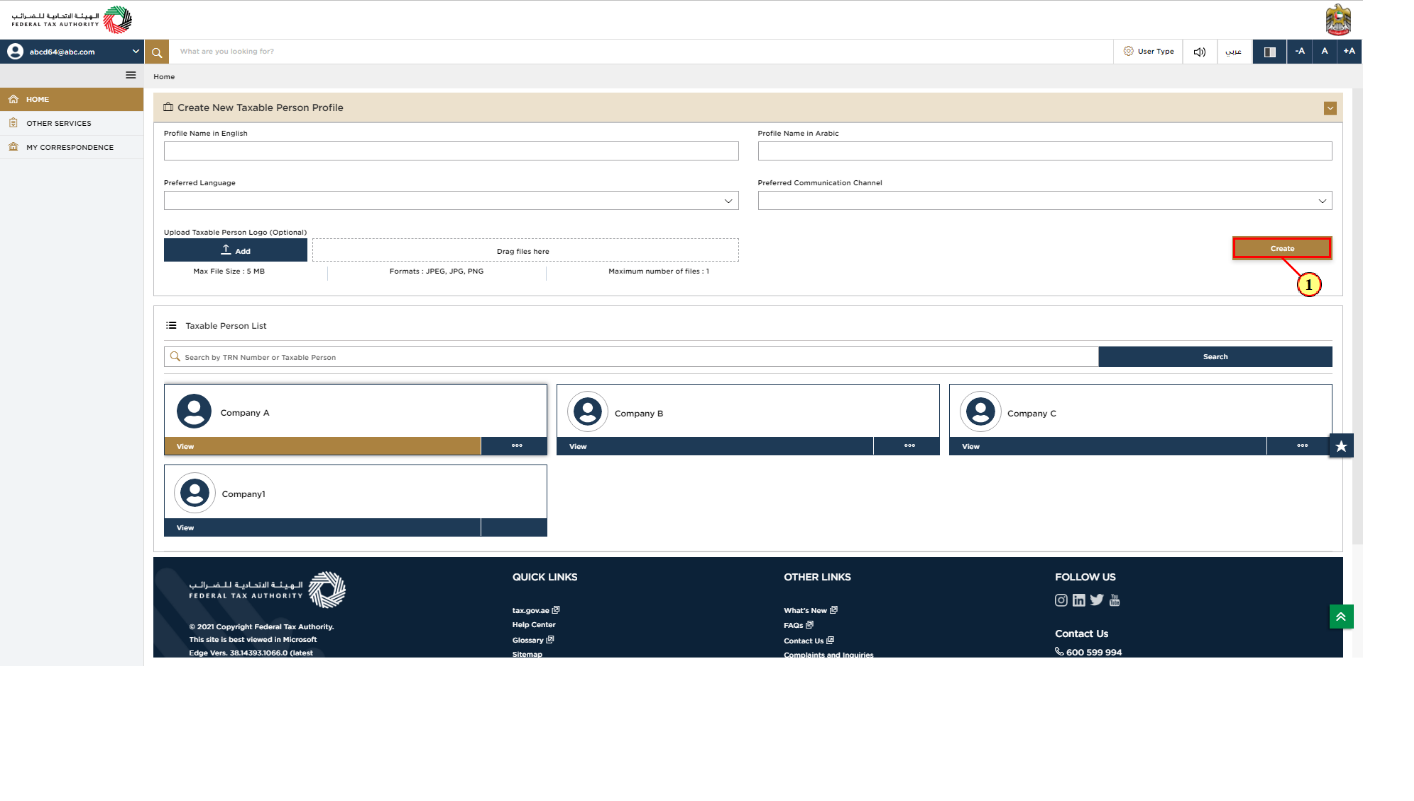Screen dimensions: 1414x801
Task: Open FAQs footer link
Action: click(x=798, y=625)
